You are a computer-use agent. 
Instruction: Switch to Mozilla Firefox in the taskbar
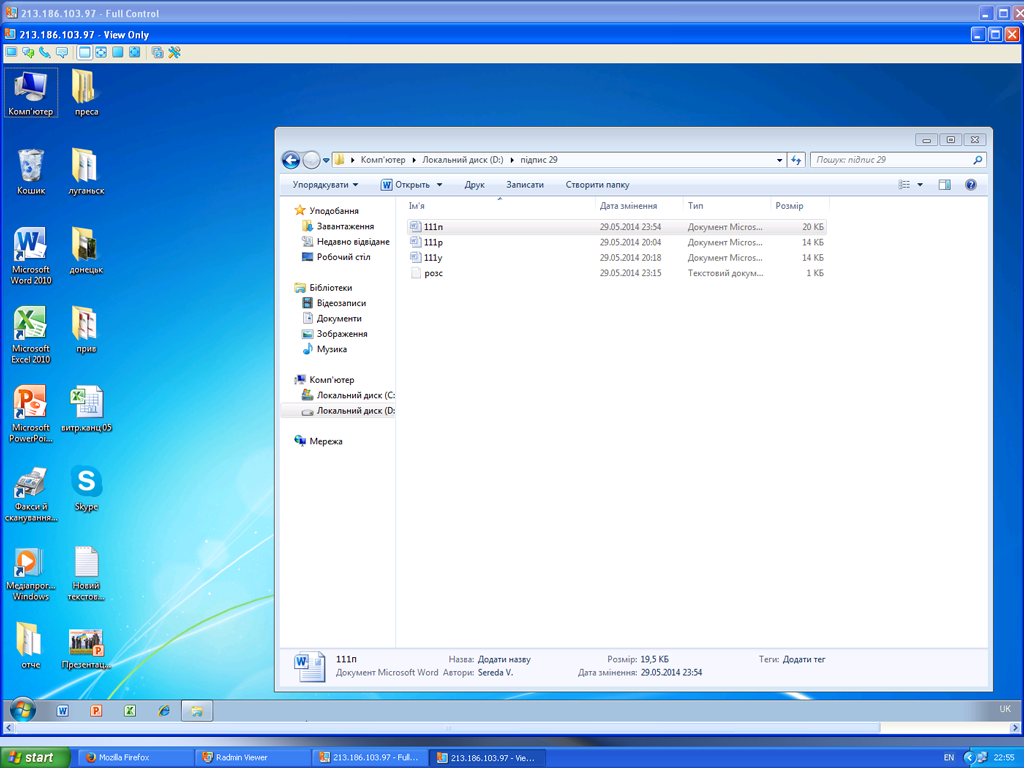click(118, 758)
